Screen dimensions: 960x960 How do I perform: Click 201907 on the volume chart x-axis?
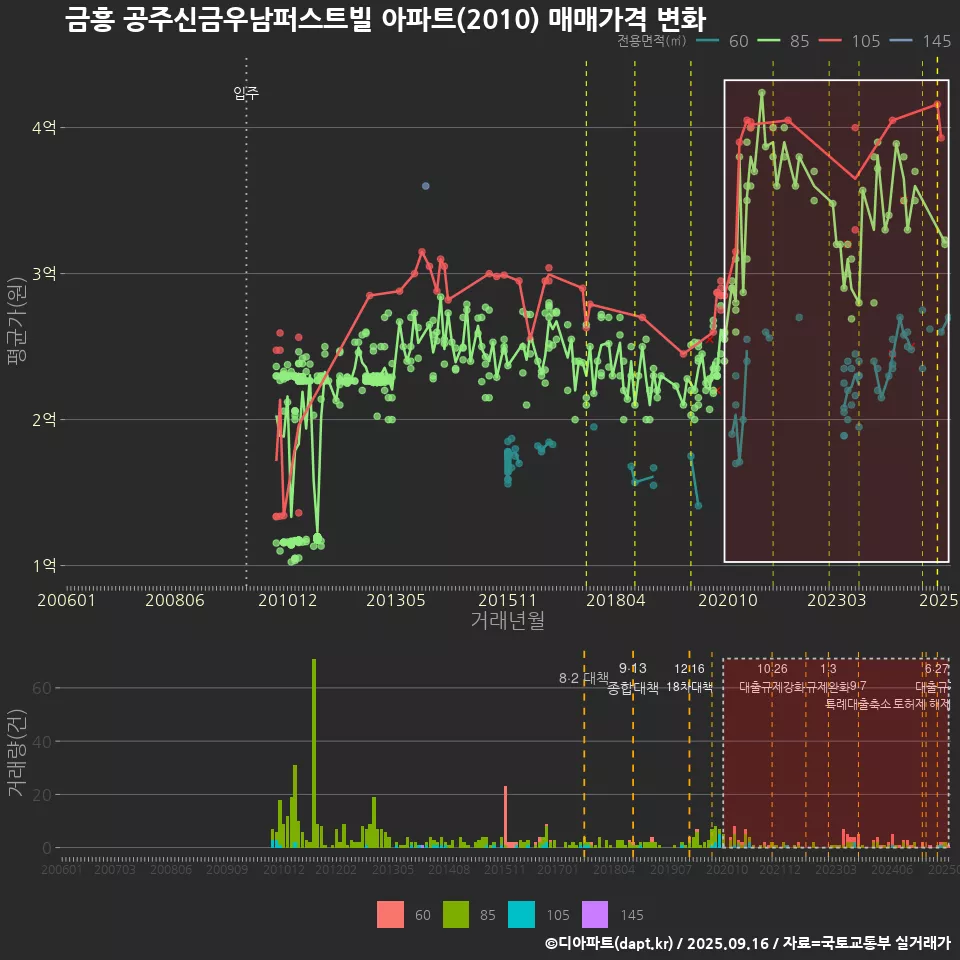pyautogui.click(x=671, y=869)
